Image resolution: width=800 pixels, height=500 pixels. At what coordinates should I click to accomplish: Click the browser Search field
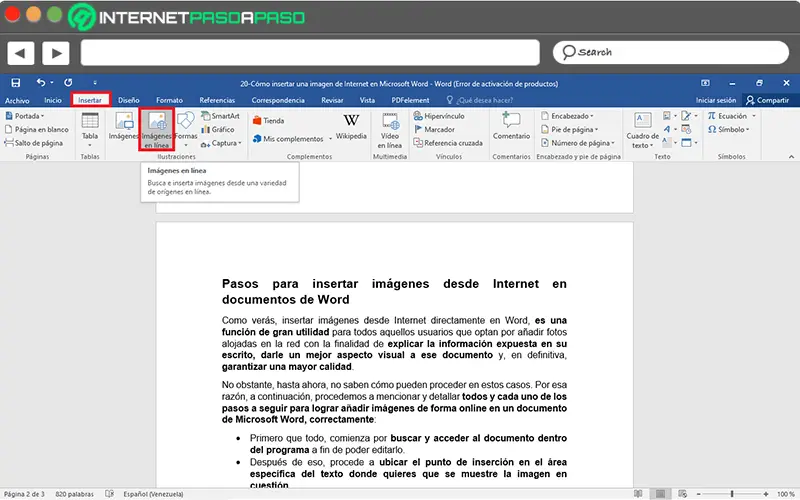[670, 52]
